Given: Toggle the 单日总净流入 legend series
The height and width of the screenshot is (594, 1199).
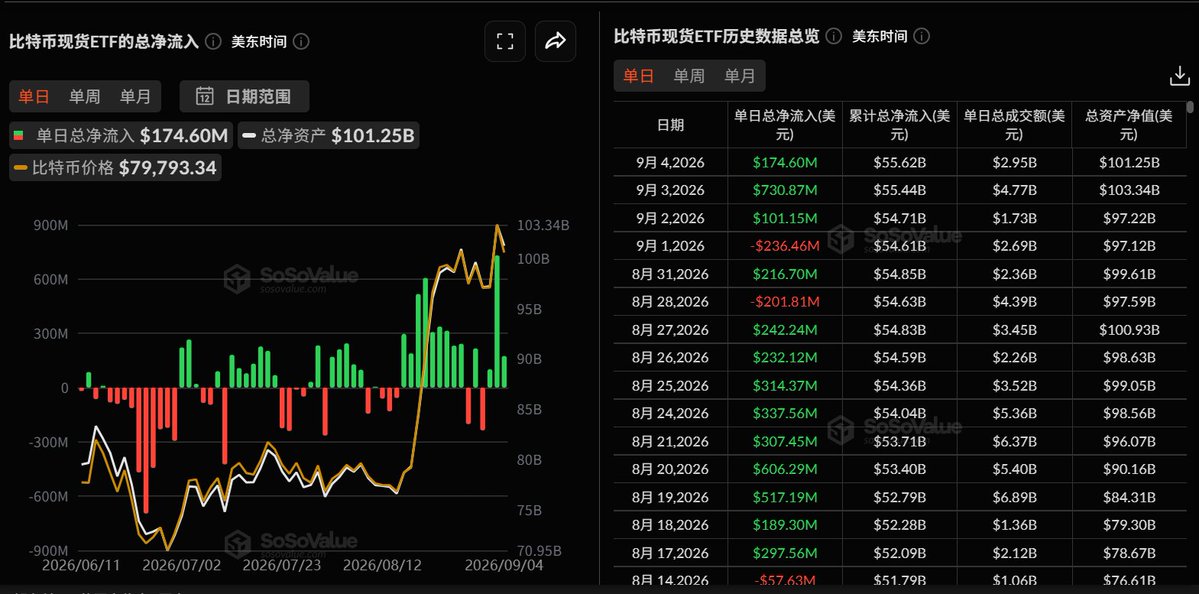Looking at the screenshot, I should tap(120, 136).
